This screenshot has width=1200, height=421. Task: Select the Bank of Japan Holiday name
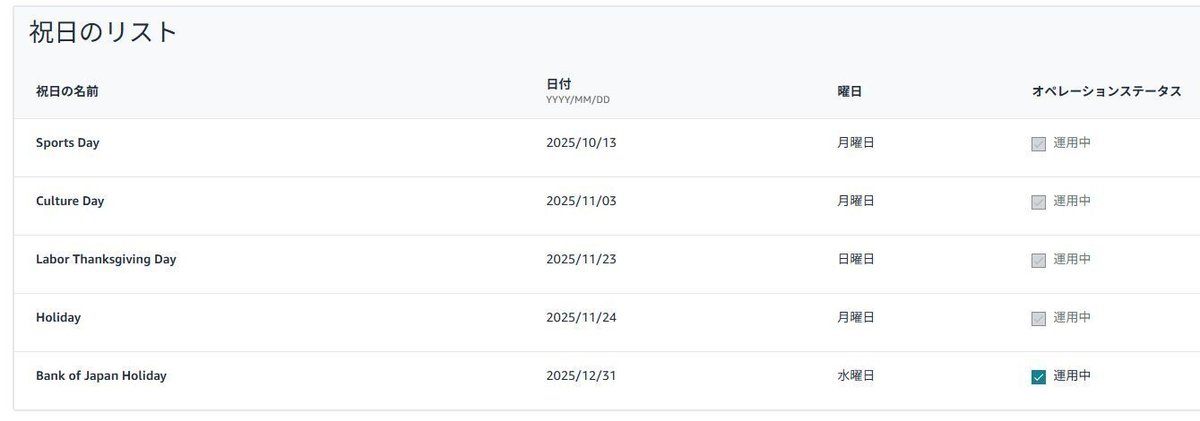point(101,376)
